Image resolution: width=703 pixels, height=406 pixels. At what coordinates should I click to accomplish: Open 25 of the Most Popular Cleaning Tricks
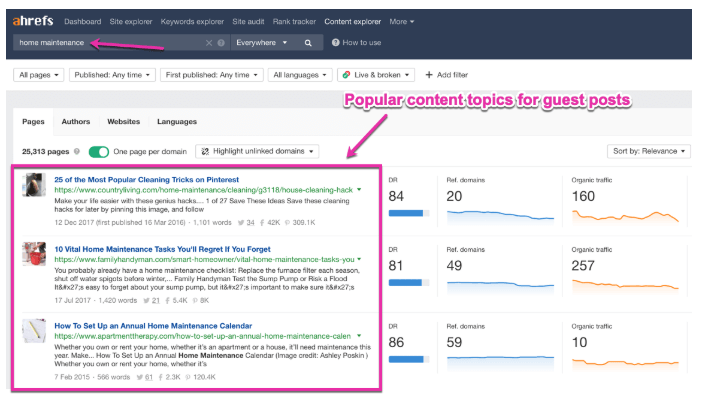coord(147,180)
